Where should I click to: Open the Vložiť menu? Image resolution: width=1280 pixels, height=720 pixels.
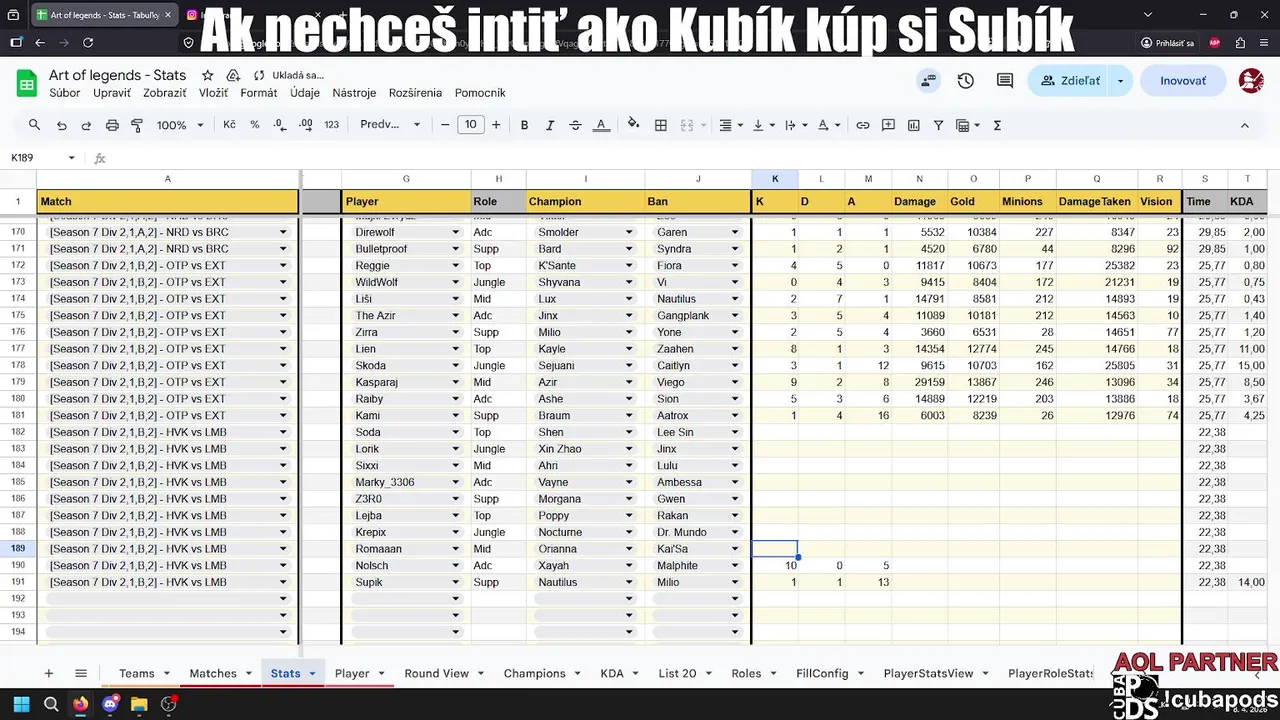213,93
